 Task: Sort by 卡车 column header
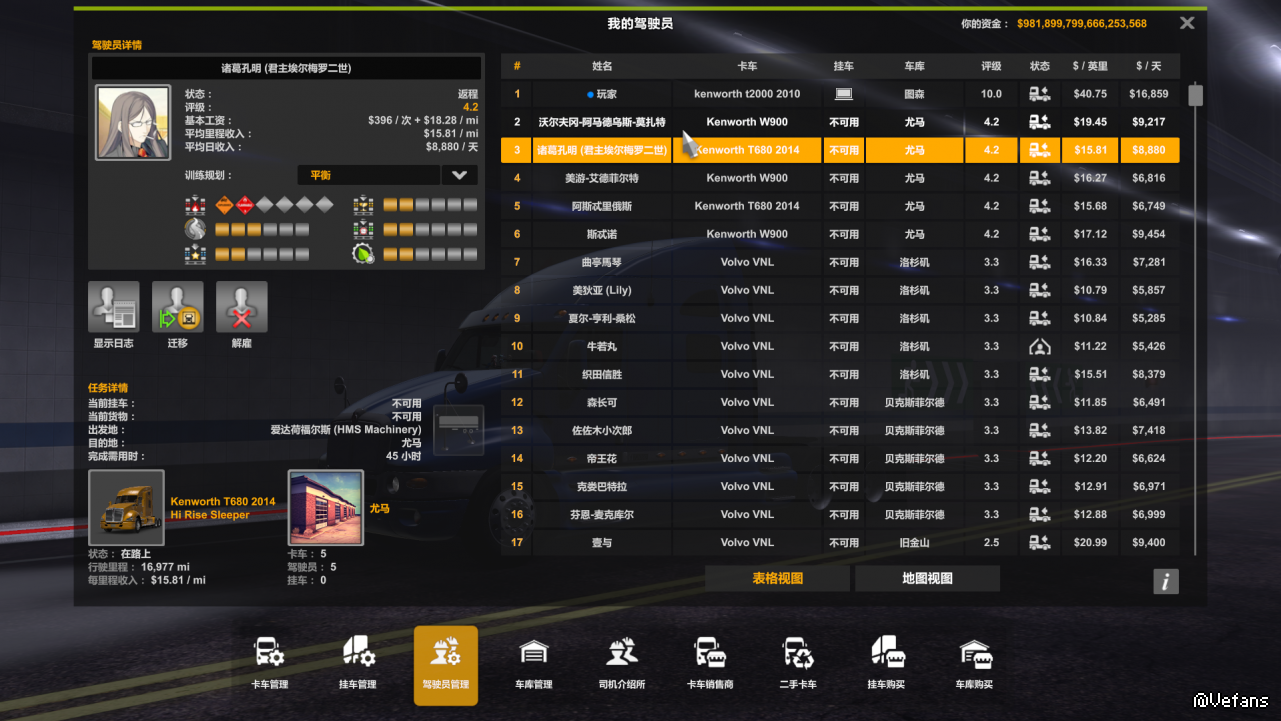click(747, 66)
